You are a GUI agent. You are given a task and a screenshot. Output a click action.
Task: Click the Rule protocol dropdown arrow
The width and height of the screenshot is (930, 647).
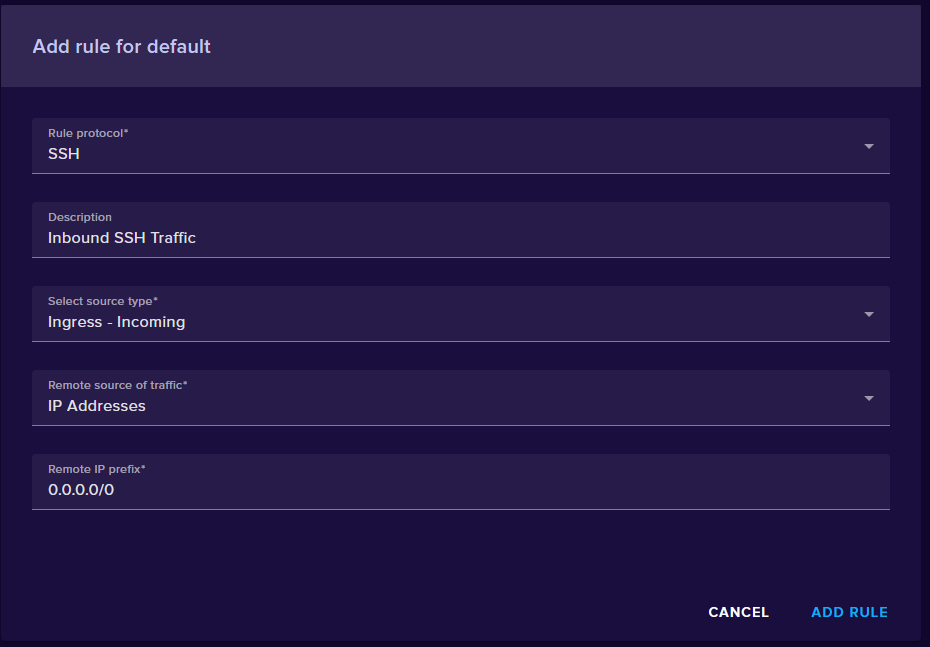pyautogui.click(x=869, y=147)
